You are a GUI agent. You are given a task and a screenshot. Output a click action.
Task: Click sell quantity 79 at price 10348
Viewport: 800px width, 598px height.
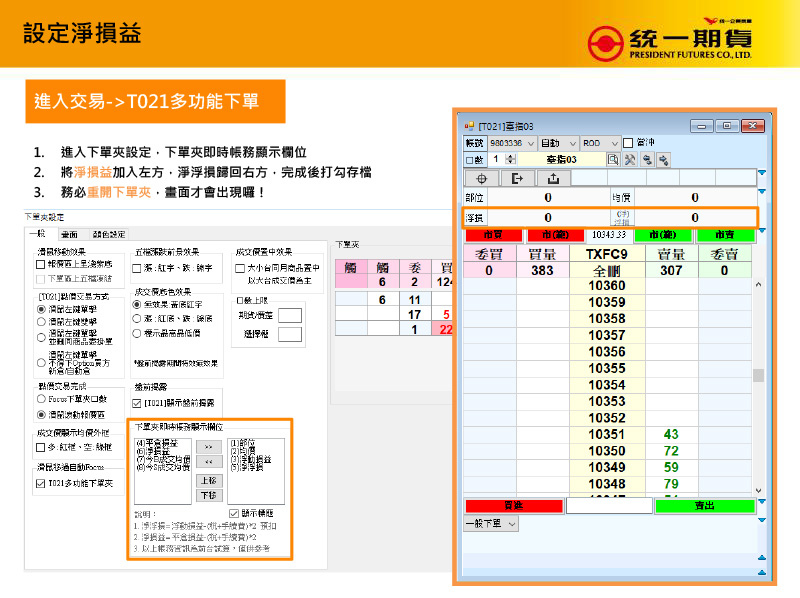pos(671,484)
